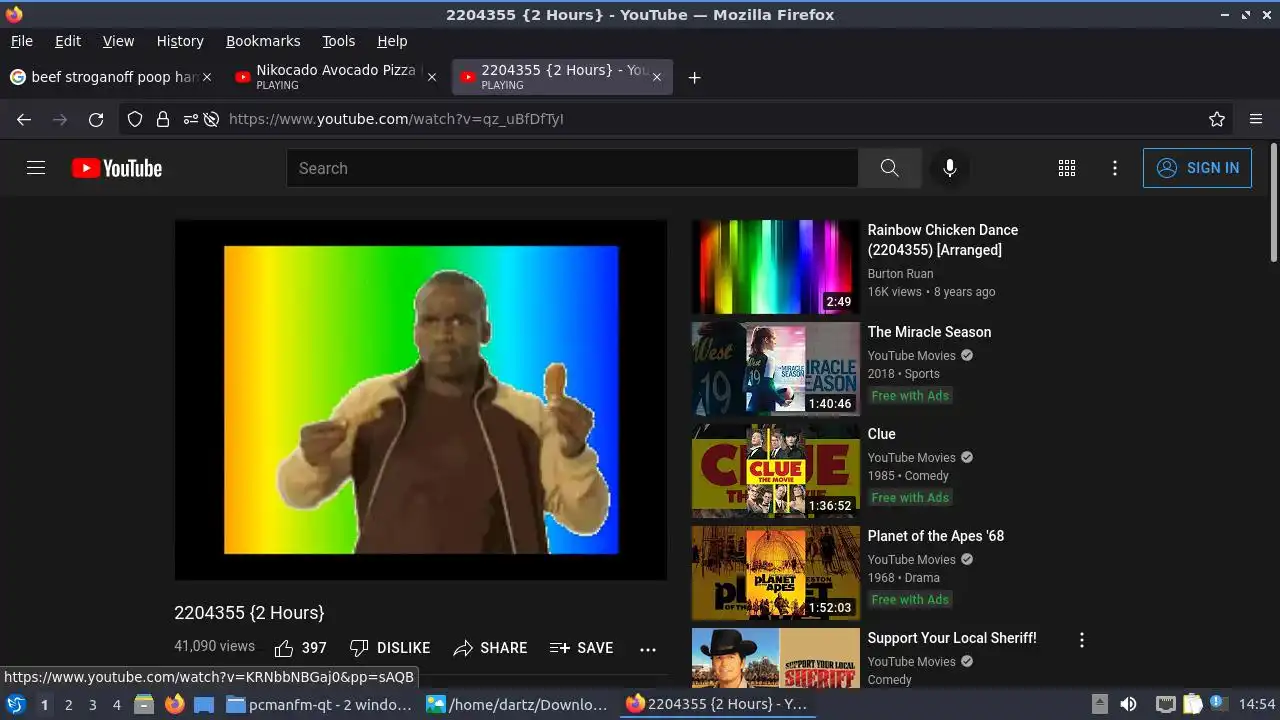Open YouTube settings three-dot menu
1280x720 pixels.
1115,168
